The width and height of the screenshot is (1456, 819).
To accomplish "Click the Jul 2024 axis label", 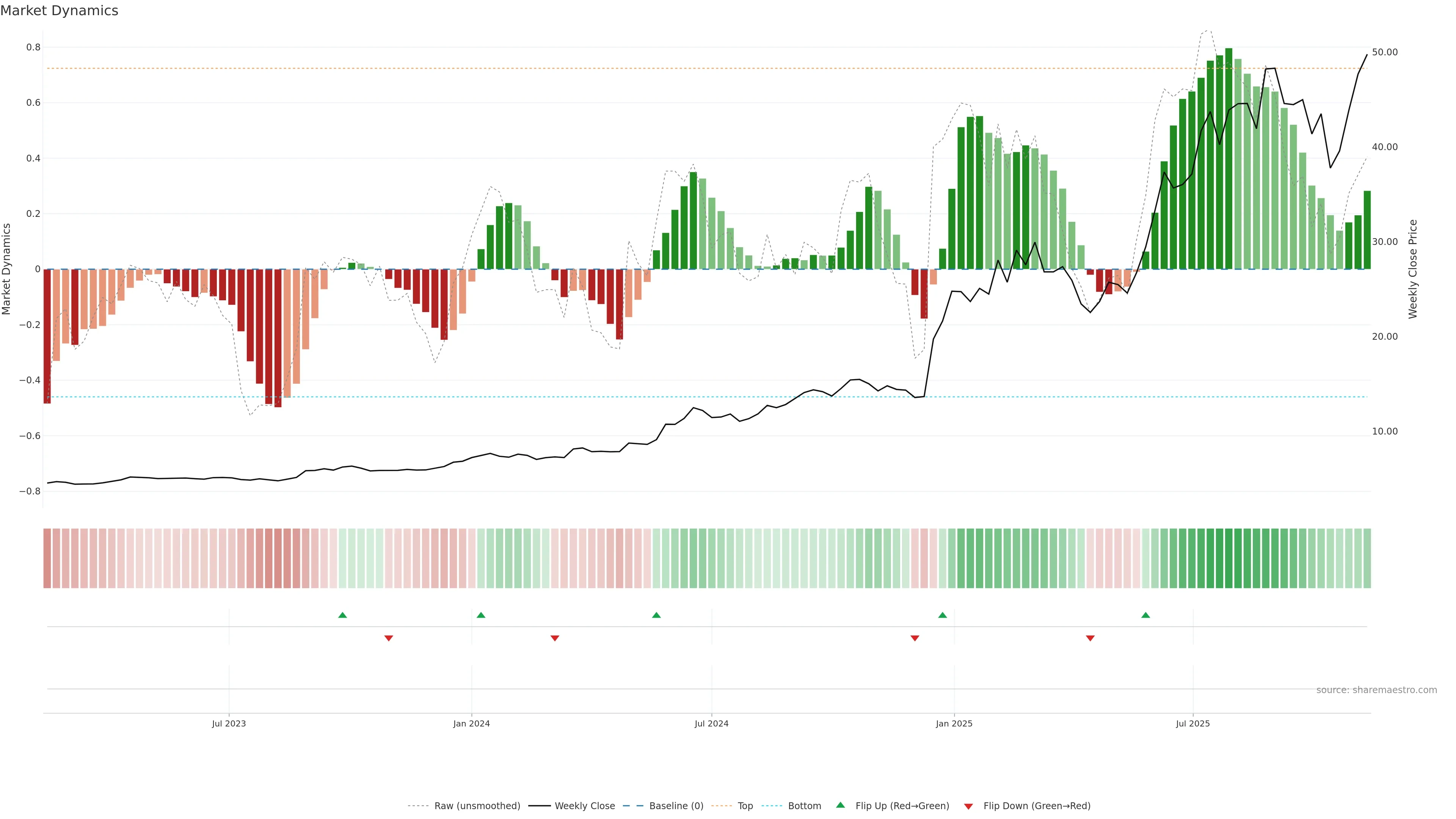I will 711,723.
